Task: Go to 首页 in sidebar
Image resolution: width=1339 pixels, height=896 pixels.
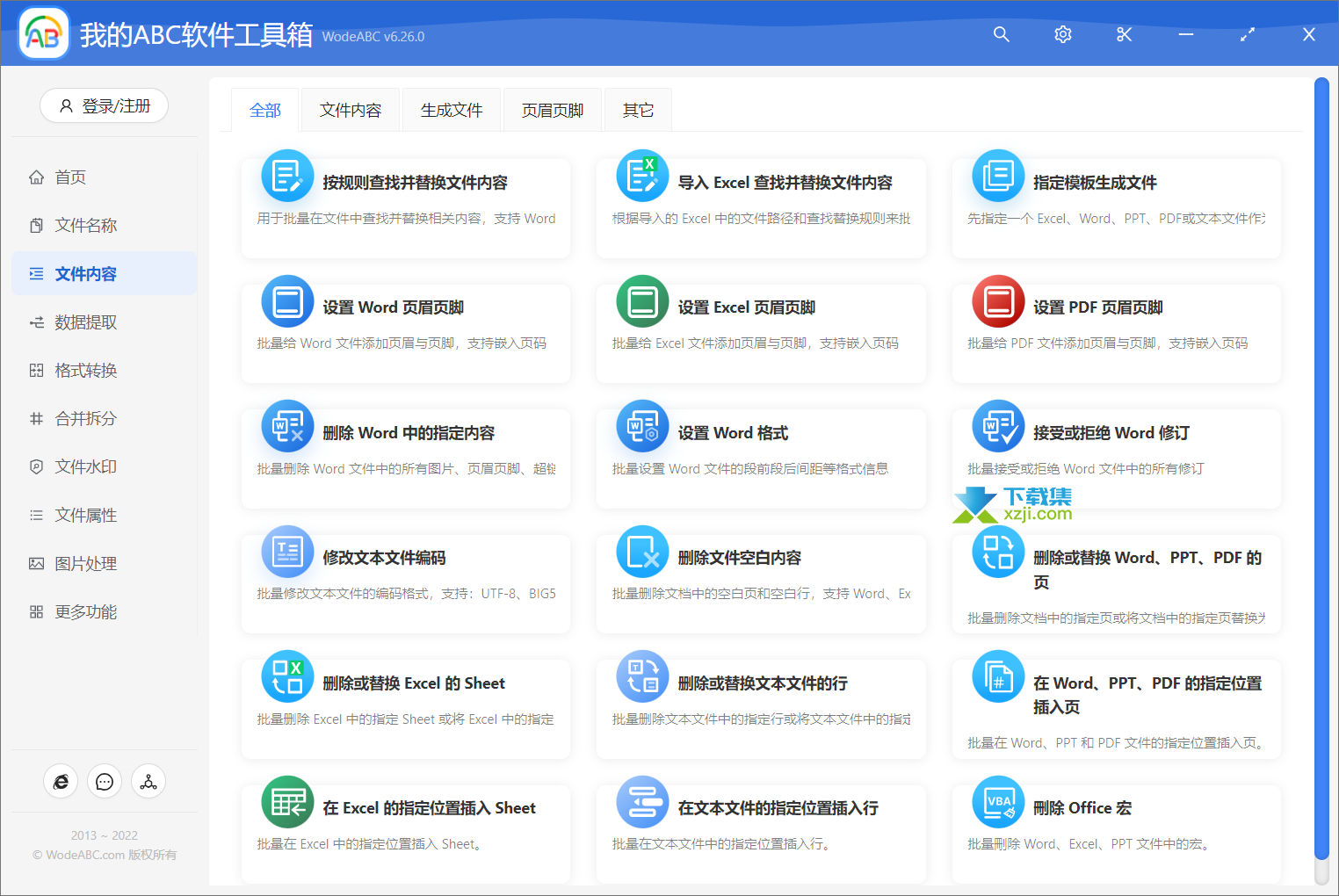Action: coord(104,177)
